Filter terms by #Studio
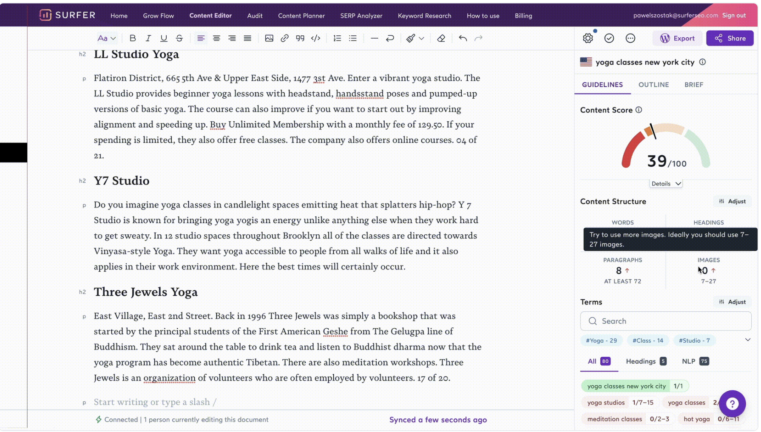 point(694,340)
